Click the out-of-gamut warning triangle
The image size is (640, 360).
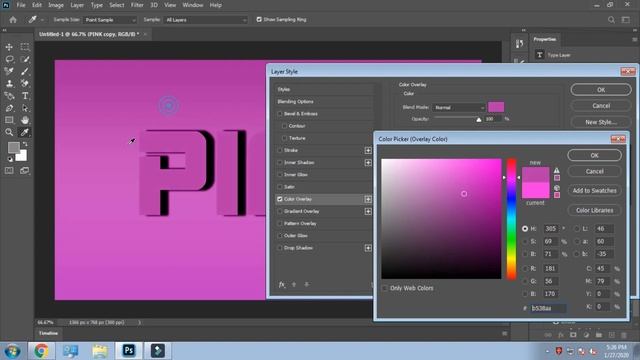(x=557, y=170)
